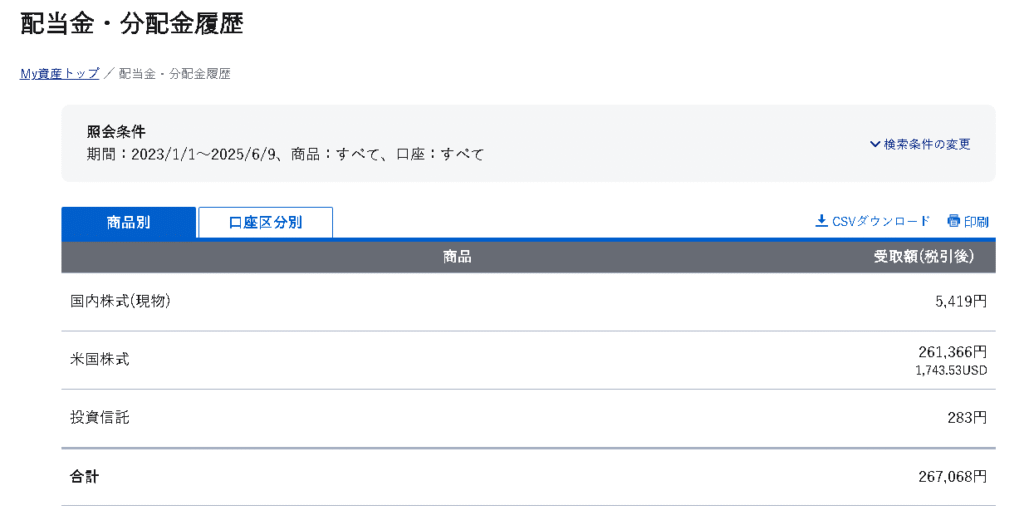Viewport: 1024px width, 525px height.
Task: Open the My資産トップ breadcrumb link
Action: [59, 74]
